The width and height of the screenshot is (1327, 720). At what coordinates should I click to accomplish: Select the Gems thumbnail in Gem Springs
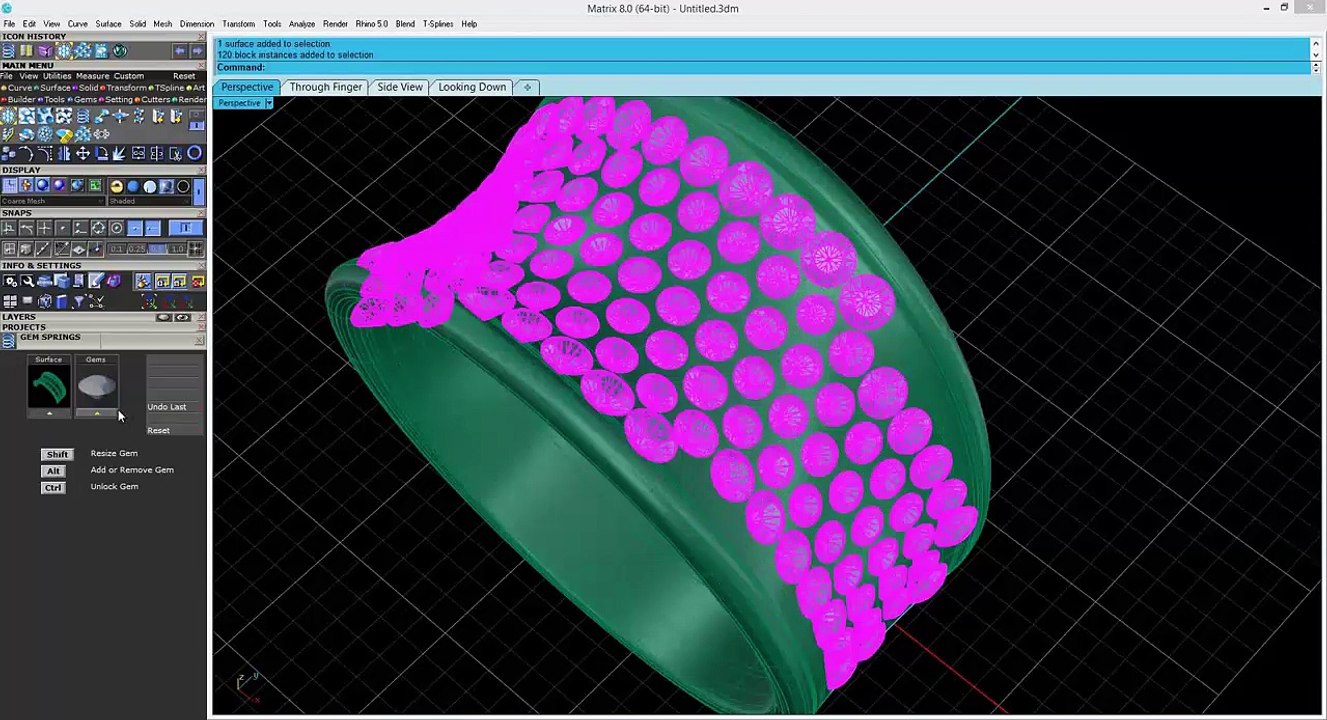point(96,386)
